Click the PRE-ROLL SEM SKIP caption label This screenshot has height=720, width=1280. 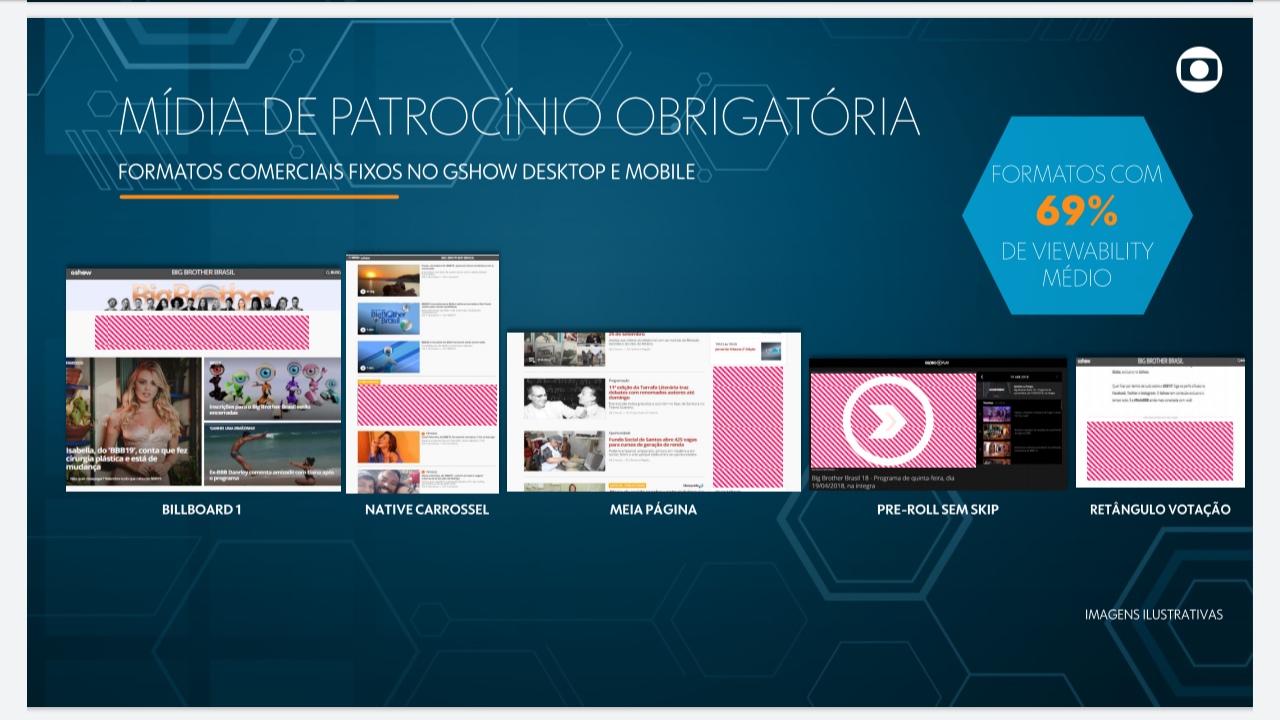[x=937, y=510]
